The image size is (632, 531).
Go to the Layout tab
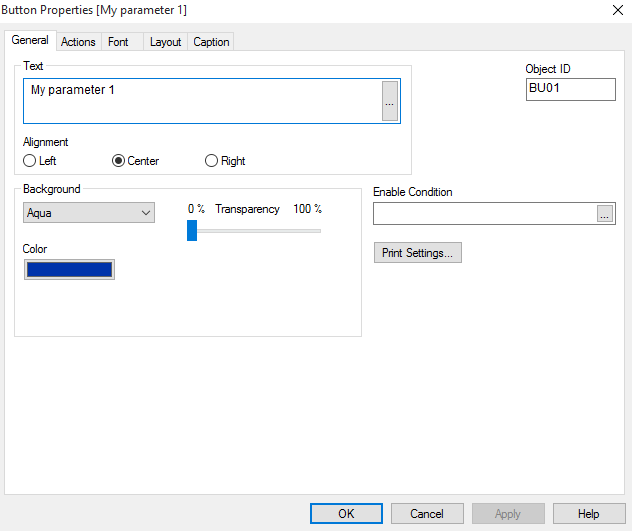point(165,42)
